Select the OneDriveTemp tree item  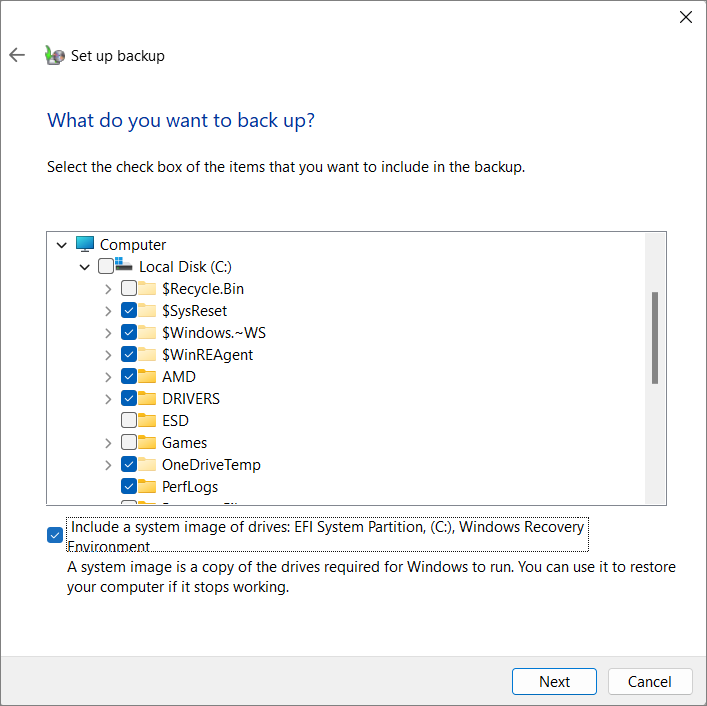[x=211, y=465]
